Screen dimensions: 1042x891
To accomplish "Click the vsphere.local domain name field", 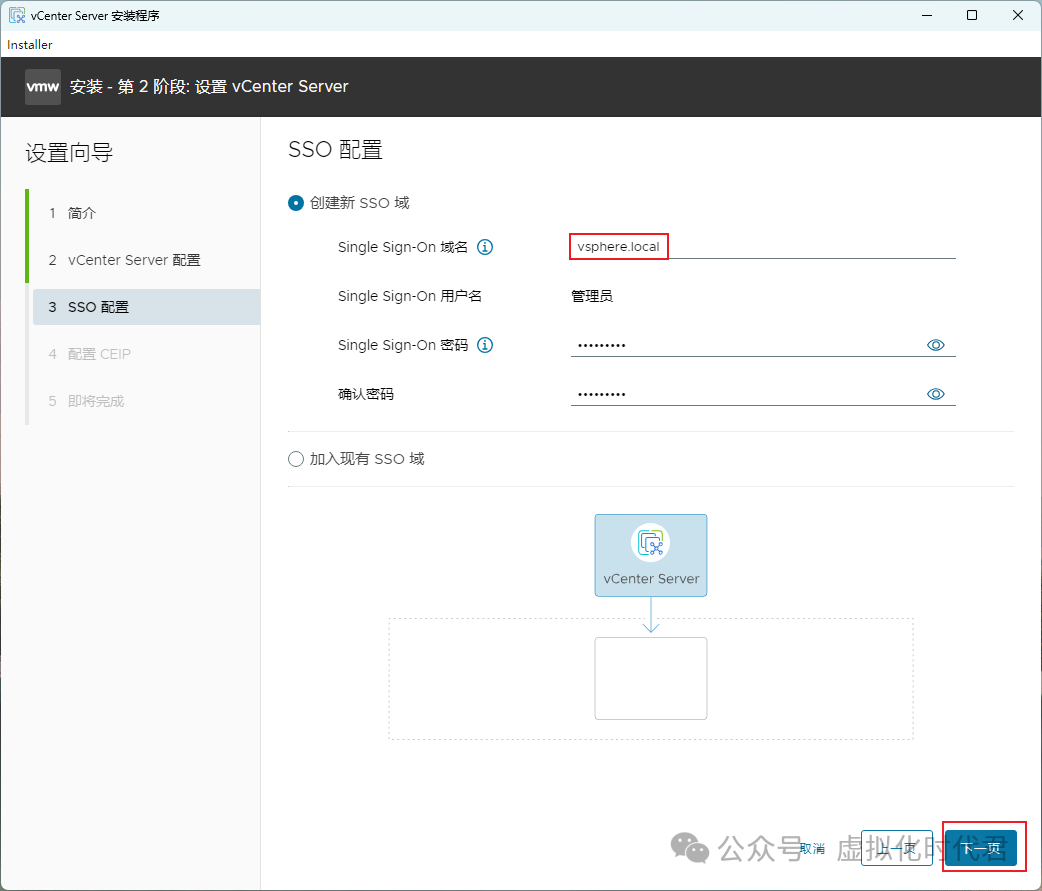I will 763,247.
